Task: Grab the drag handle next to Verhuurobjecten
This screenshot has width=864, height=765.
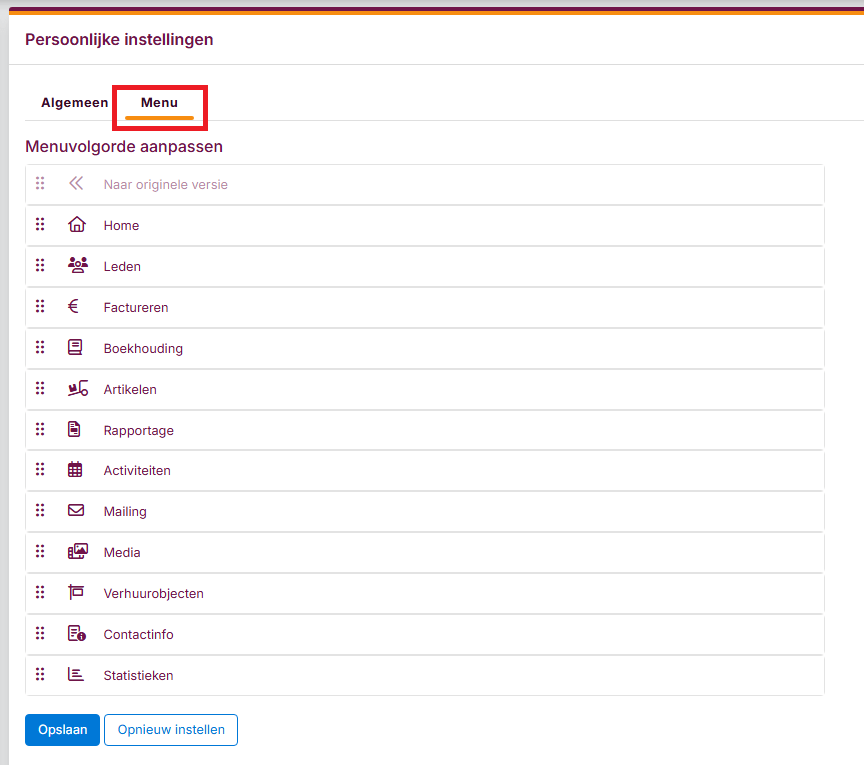Action: (x=40, y=593)
